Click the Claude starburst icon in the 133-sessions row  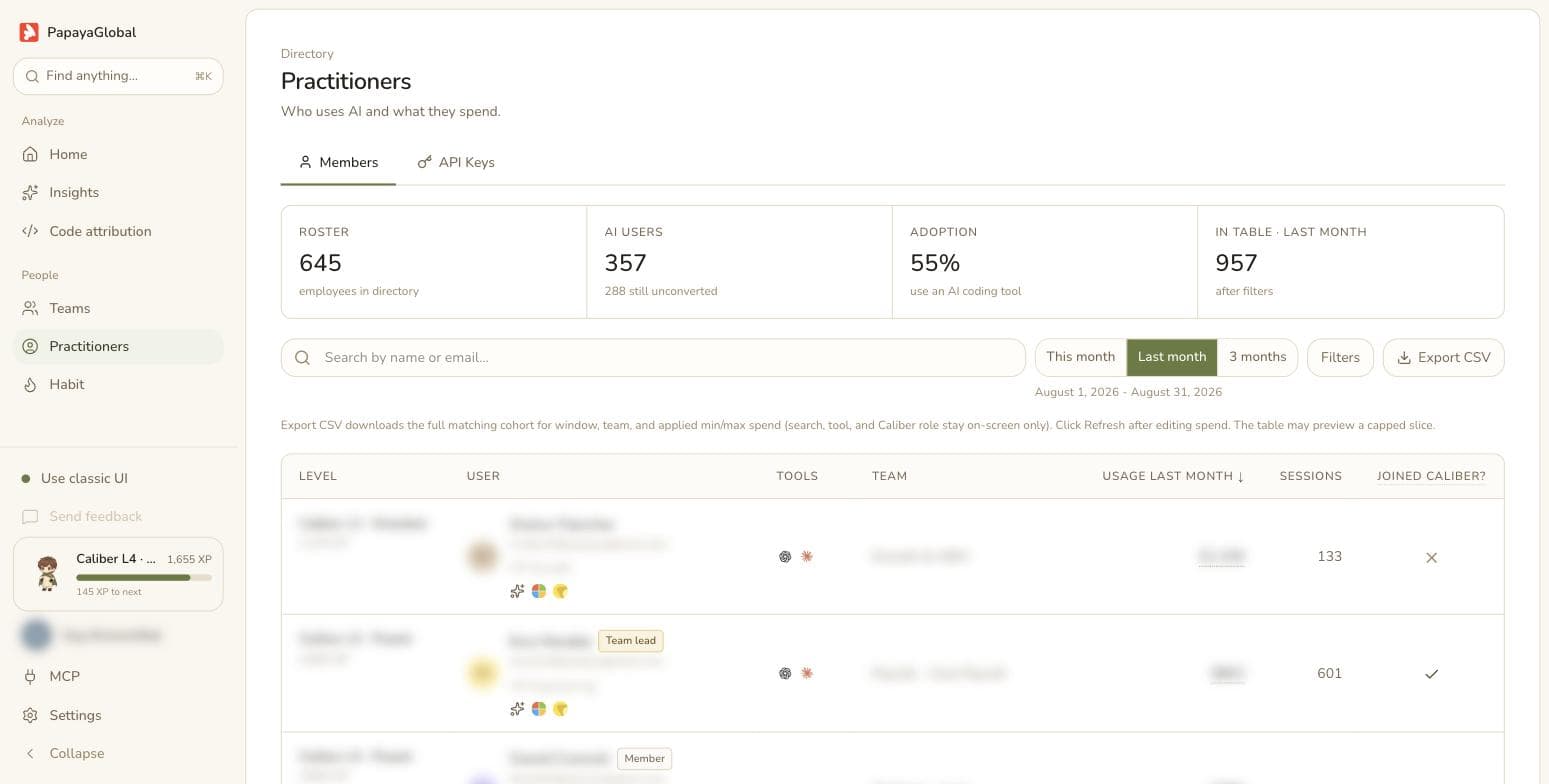(x=807, y=556)
